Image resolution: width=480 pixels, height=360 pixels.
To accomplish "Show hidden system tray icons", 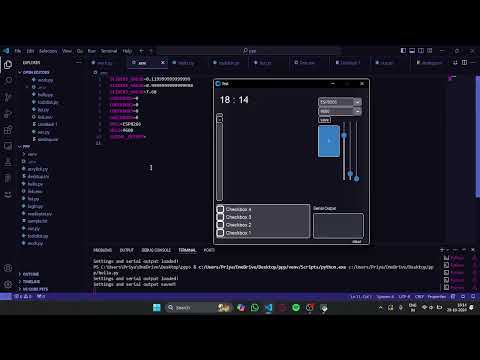I will tap(381, 307).
